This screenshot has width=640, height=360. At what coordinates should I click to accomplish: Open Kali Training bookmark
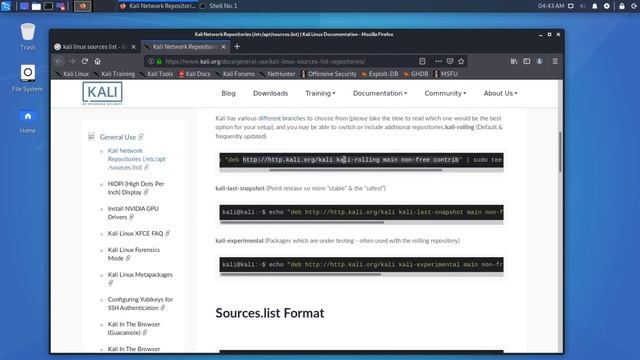coord(114,74)
